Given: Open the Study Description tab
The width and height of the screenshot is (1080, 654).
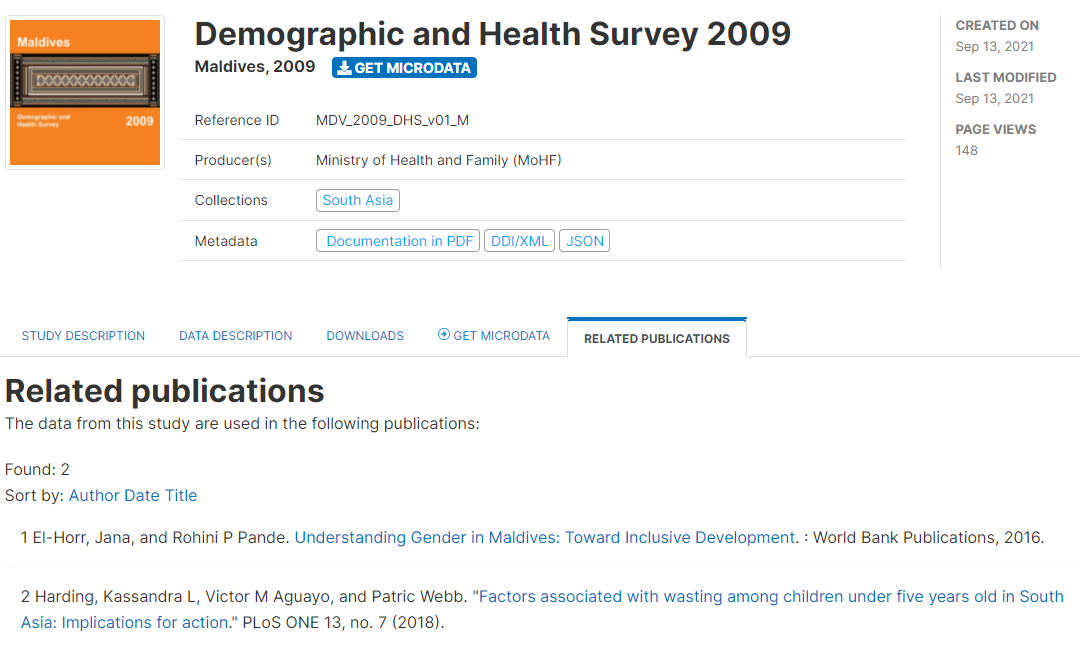Looking at the screenshot, I should click(83, 336).
